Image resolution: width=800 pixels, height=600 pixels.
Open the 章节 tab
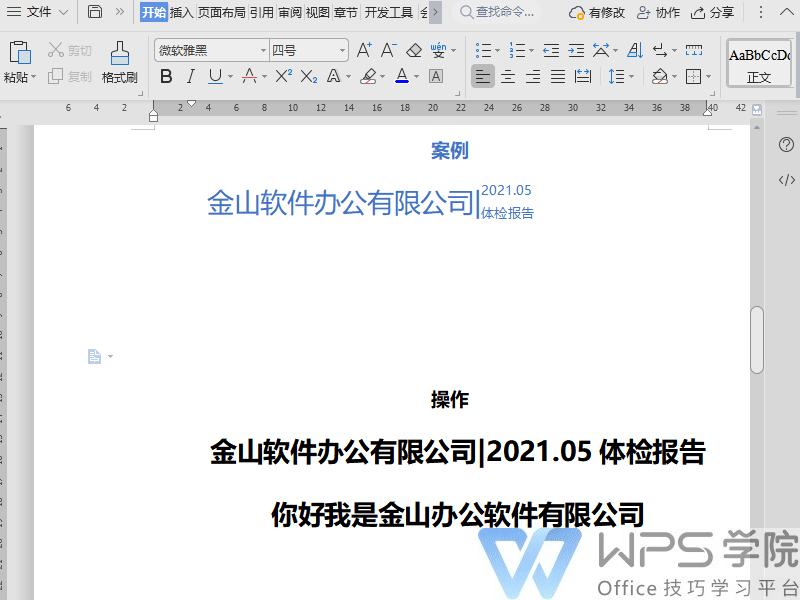pos(345,12)
